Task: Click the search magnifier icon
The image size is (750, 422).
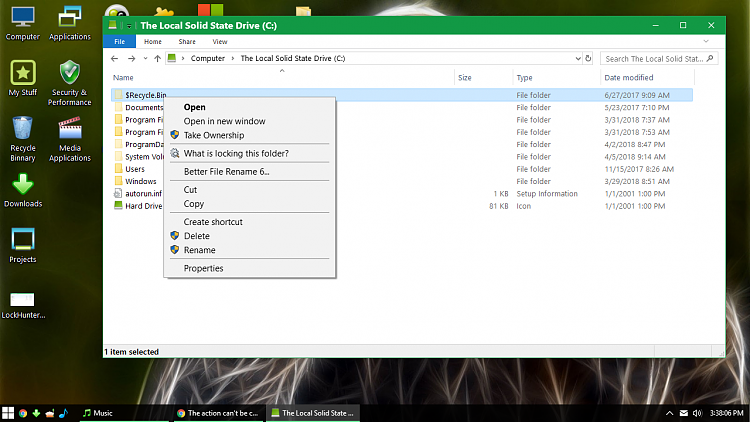Action: (710, 58)
